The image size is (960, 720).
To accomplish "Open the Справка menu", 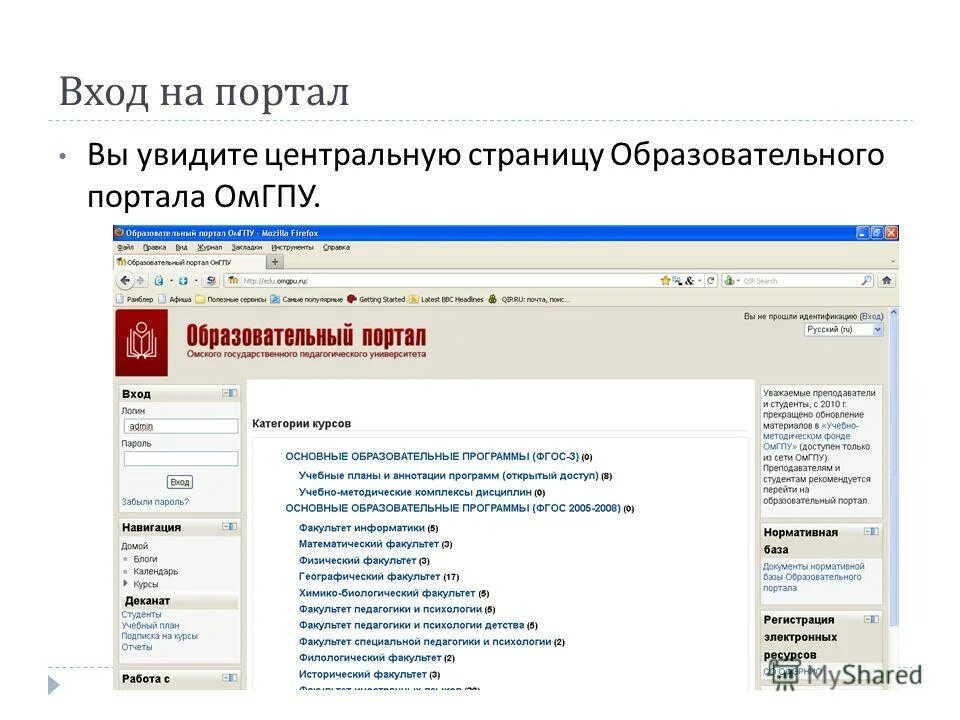I will 336,247.
